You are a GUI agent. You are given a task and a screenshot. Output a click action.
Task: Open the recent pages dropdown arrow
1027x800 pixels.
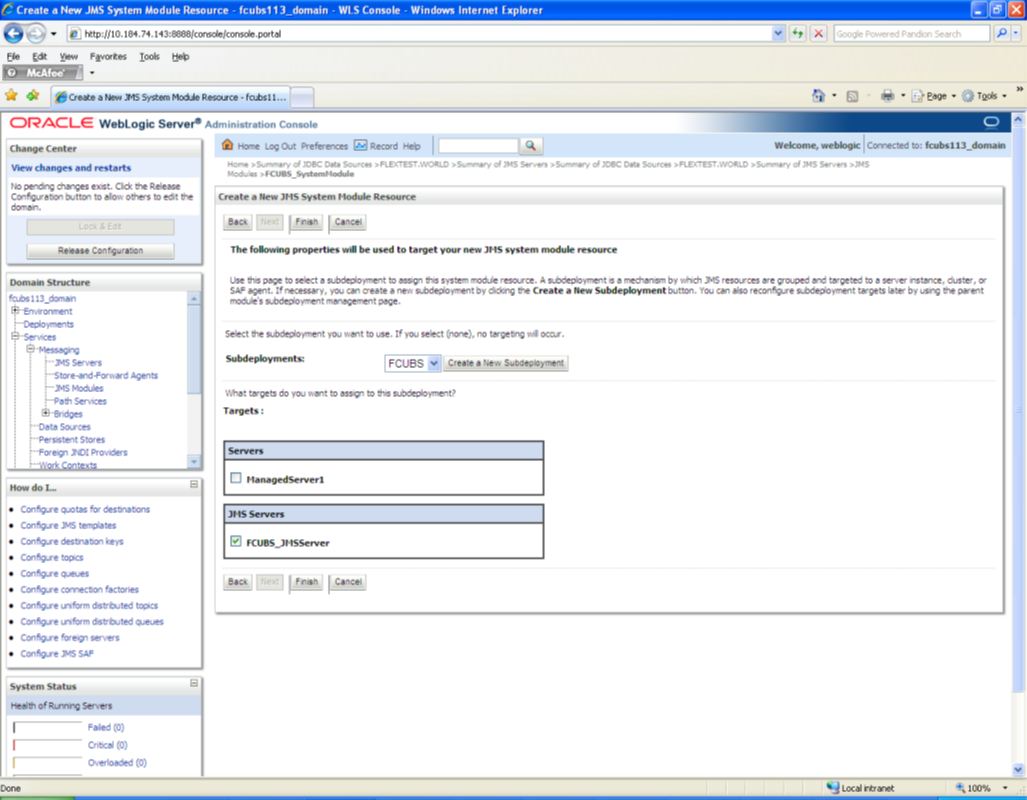click(x=54, y=33)
